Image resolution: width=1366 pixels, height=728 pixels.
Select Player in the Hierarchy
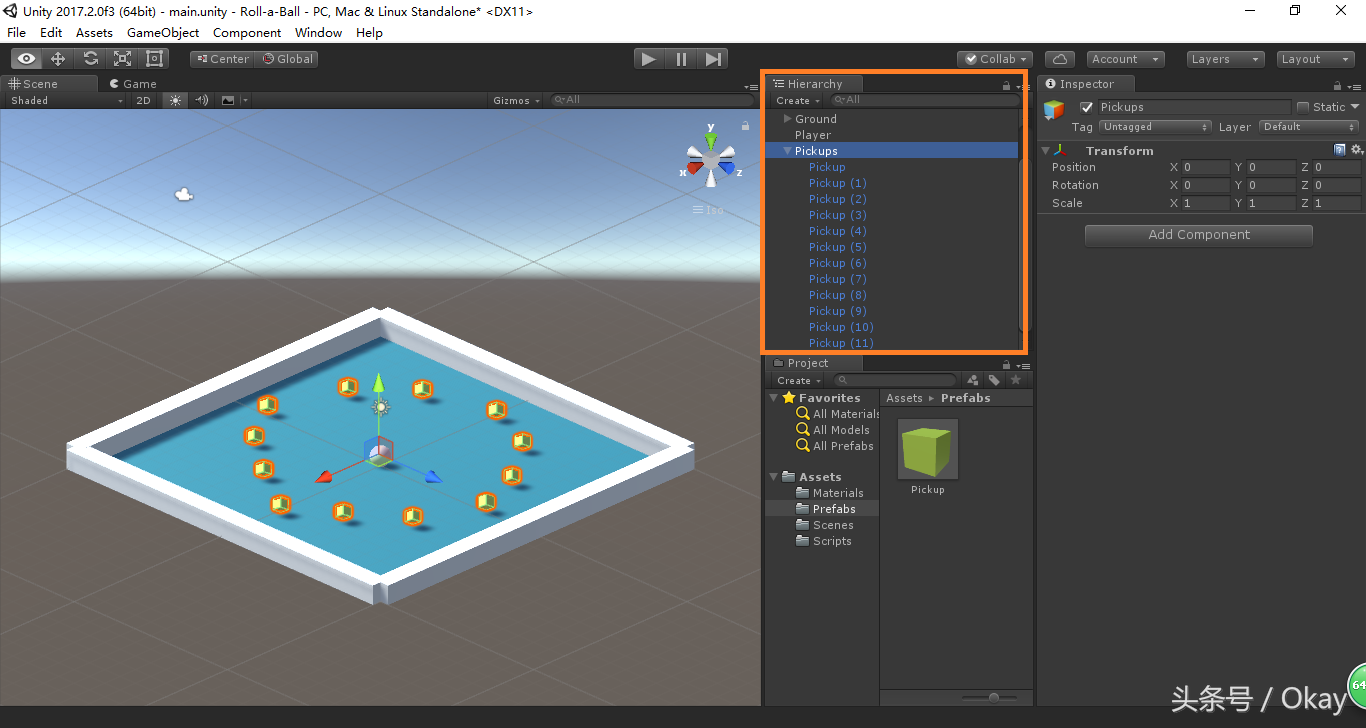tap(813, 135)
